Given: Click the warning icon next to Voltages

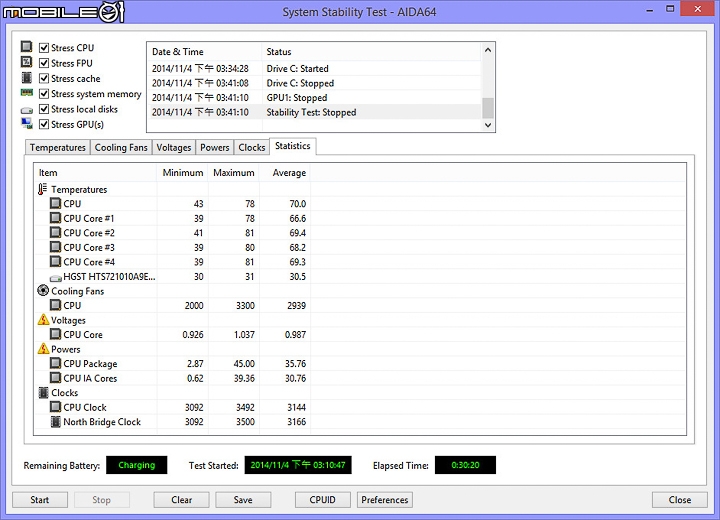Looking at the screenshot, I should (43, 320).
